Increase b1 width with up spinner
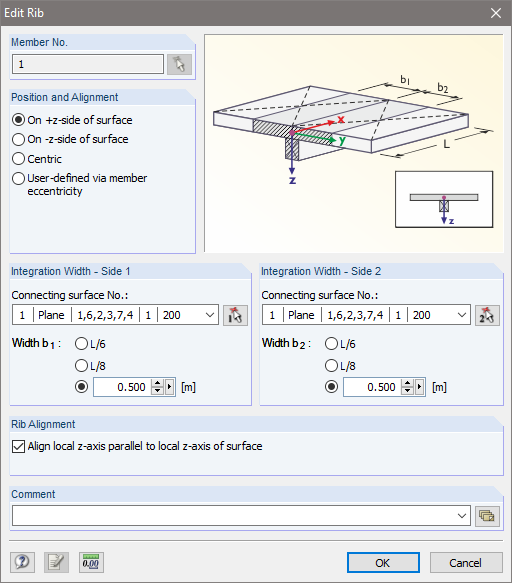 pyautogui.click(x=158, y=383)
